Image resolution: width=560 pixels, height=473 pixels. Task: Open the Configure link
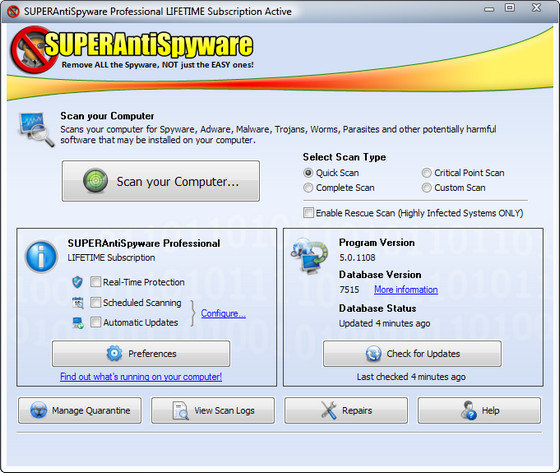click(223, 313)
